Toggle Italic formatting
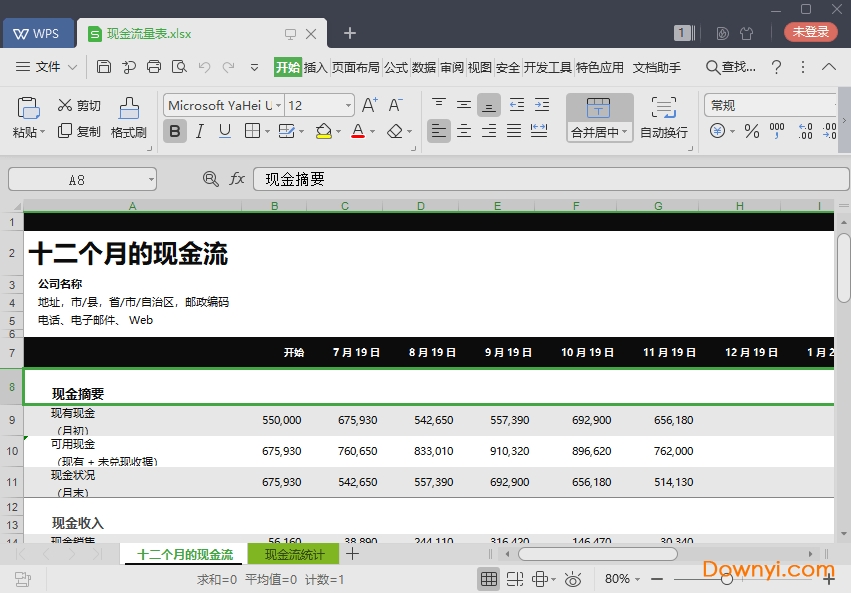 pos(198,131)
